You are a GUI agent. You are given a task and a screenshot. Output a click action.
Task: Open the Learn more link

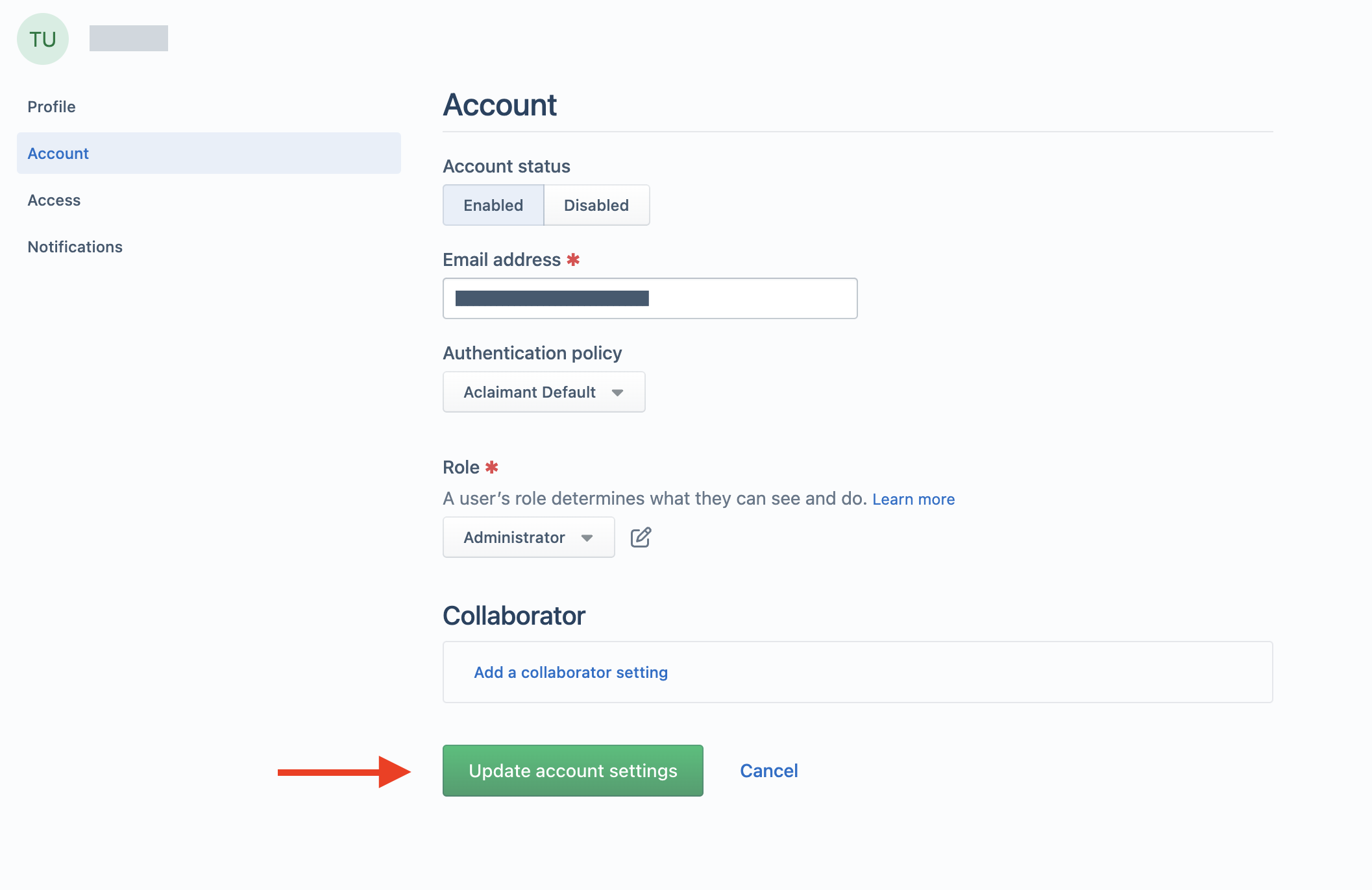click(x=913, y=499)
